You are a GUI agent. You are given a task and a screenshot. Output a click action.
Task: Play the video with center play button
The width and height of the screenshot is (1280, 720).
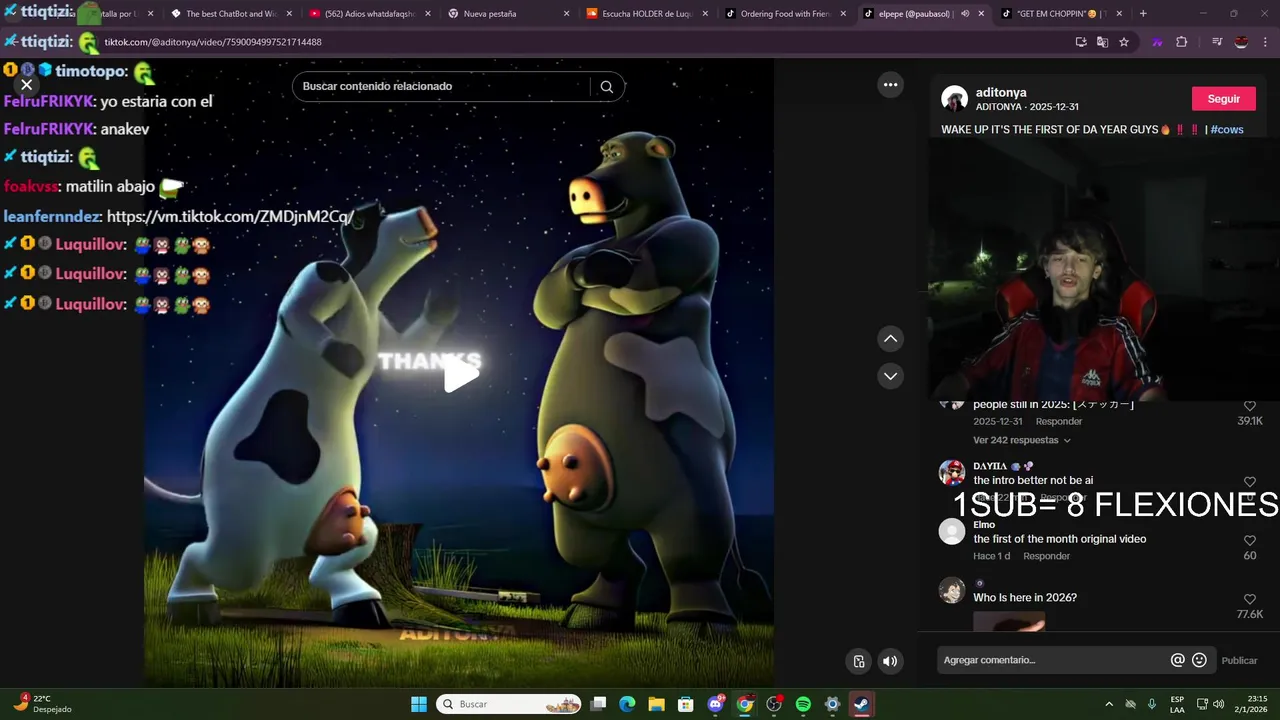460,375
